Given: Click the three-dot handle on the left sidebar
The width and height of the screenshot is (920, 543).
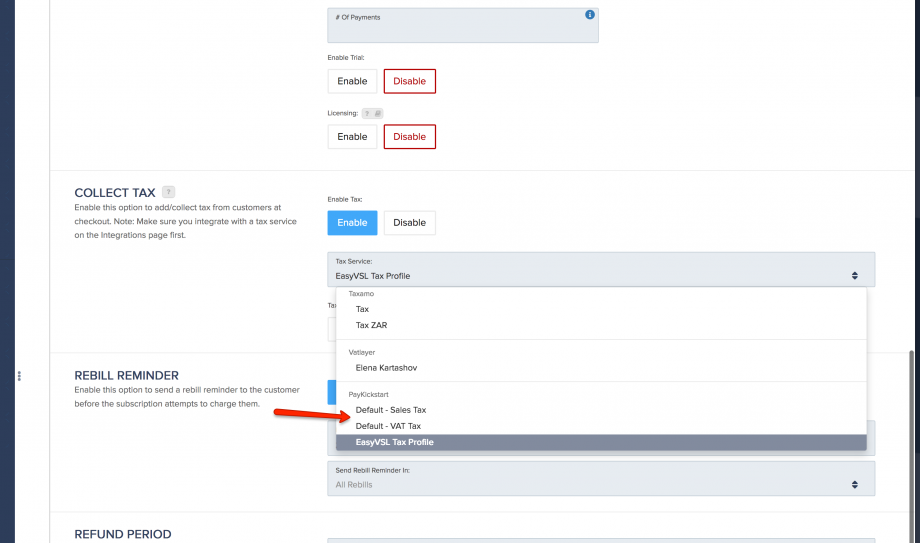Looking at the screenshot, I should 19,376.
